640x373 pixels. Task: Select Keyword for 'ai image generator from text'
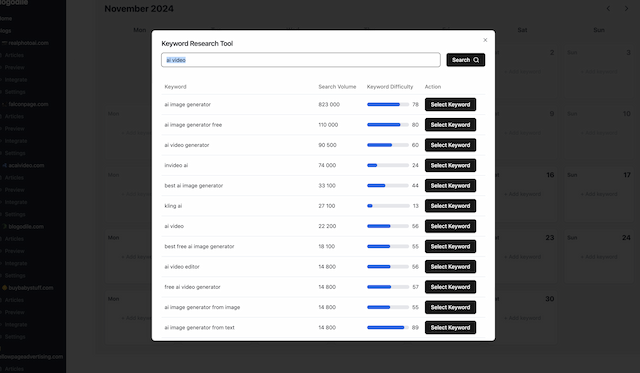pos(450,327)
